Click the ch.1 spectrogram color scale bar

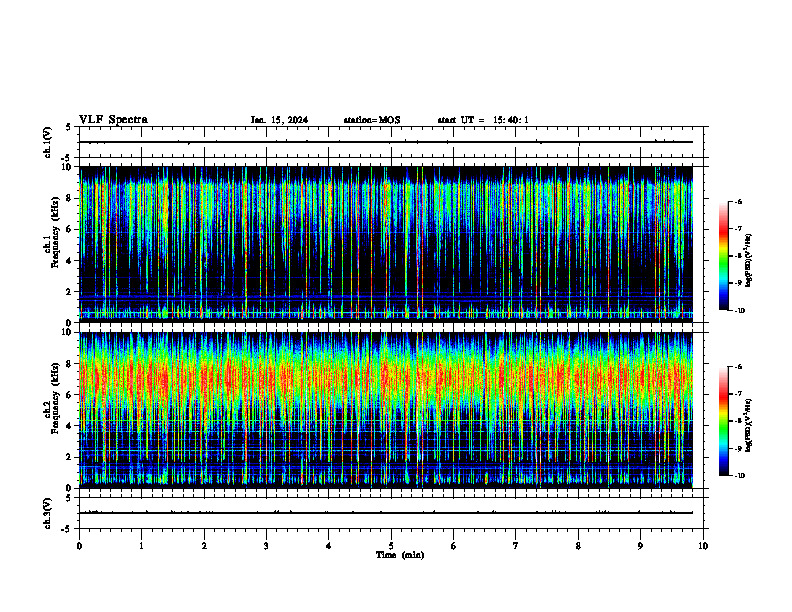click(723, 256)
